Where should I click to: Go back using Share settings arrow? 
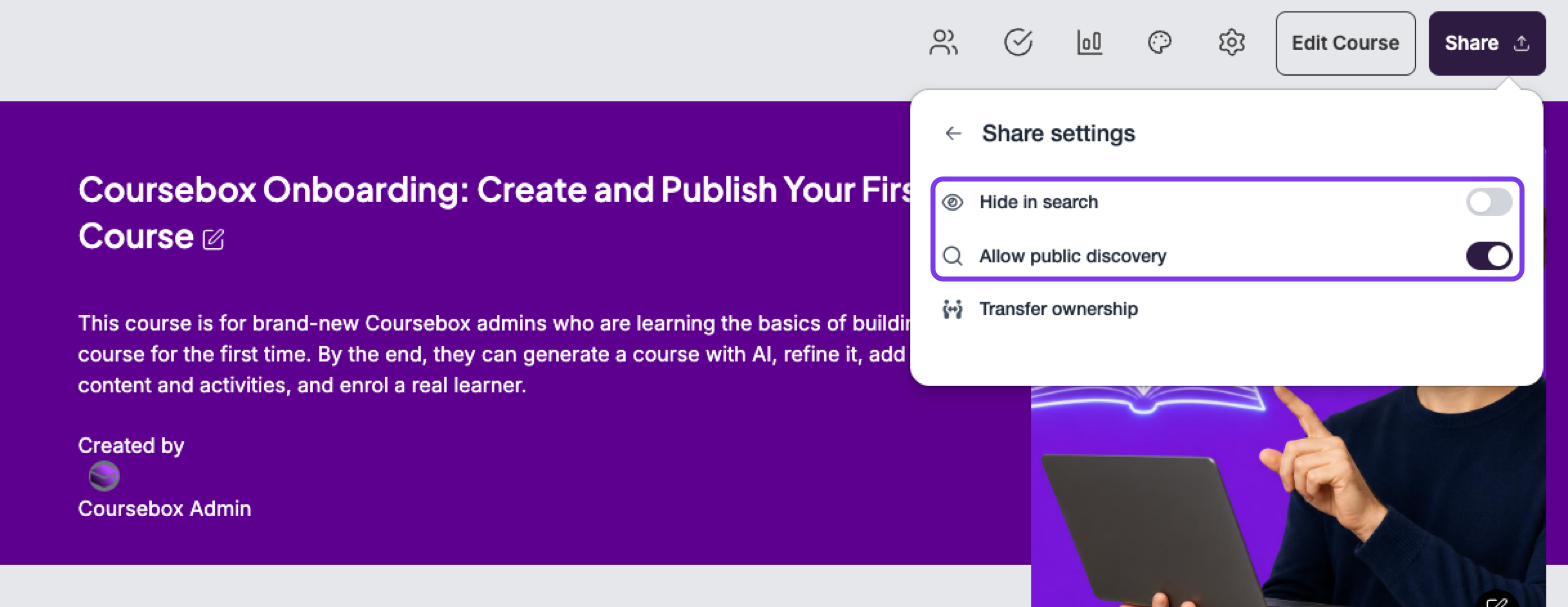tap(953, 133)
